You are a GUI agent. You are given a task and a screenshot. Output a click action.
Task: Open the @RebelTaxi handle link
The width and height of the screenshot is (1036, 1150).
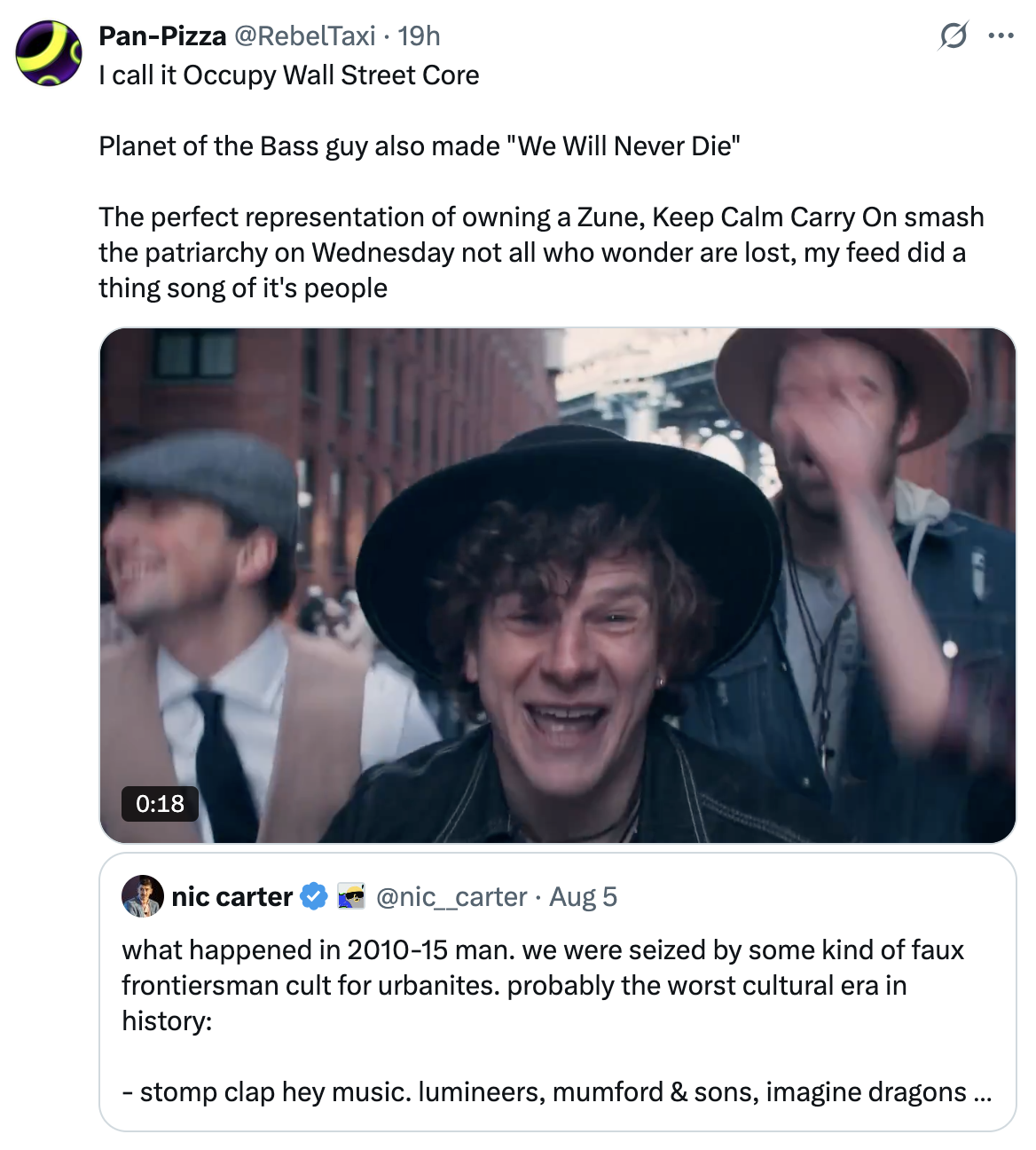(304, 36)
